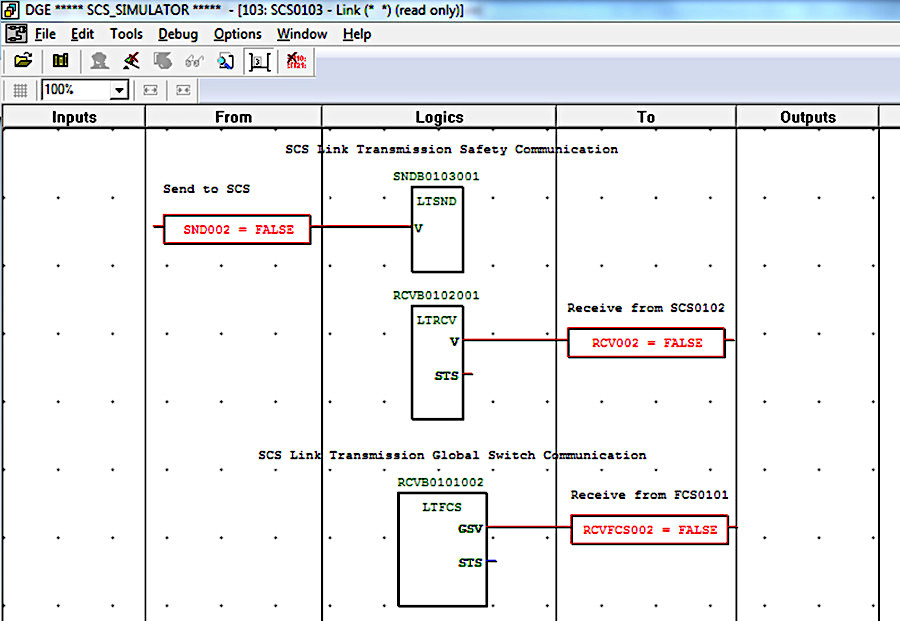Click the document icon left of File menu
Screen dimensions: 900x621
16,34
